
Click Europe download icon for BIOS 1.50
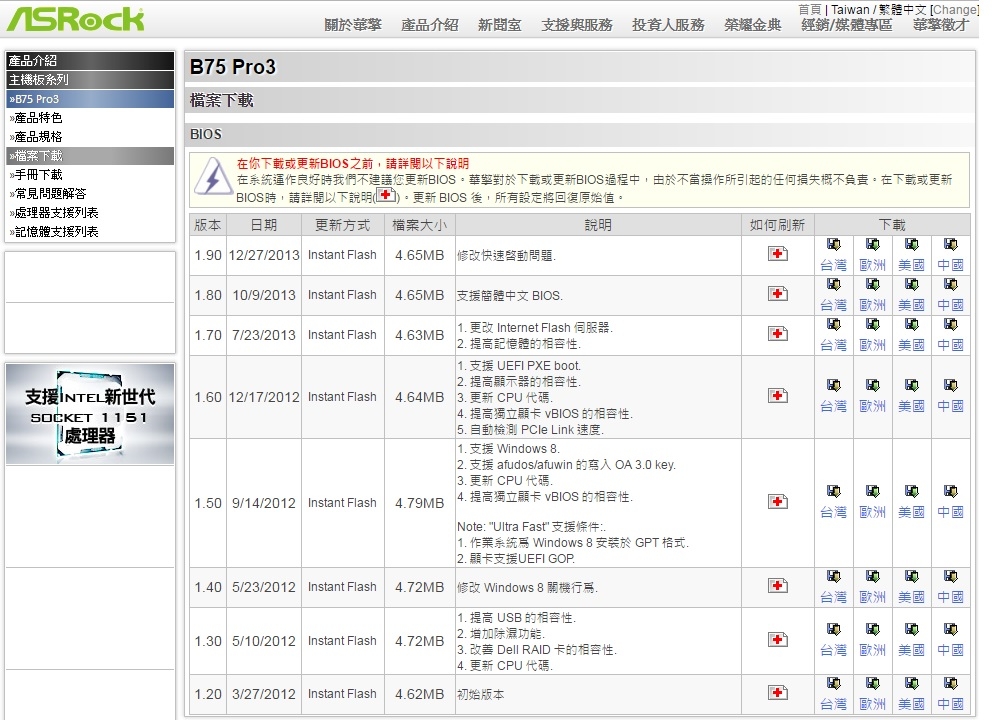click(x=872, y=491)
